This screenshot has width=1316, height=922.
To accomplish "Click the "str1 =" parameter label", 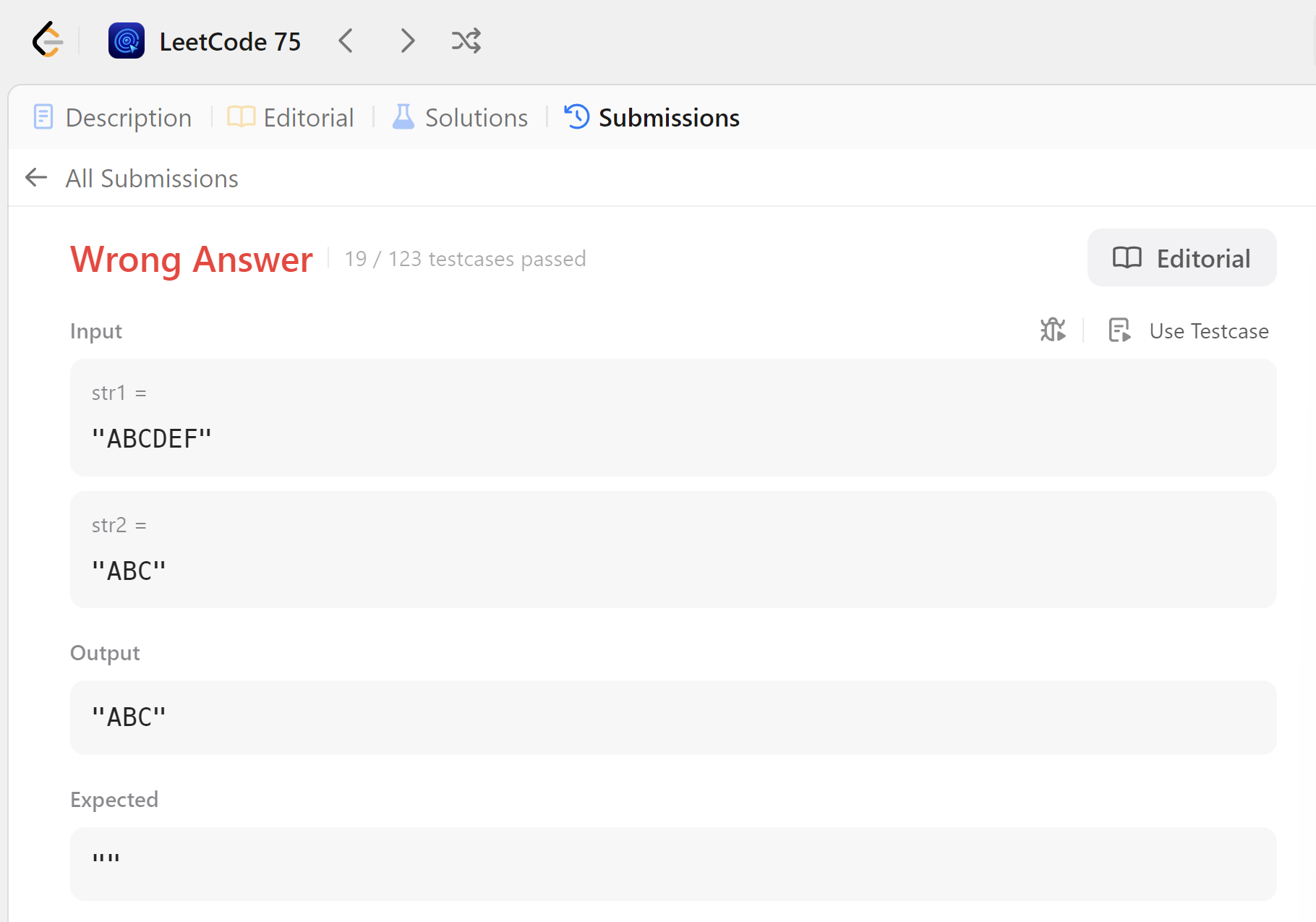I will pos(119,393).
